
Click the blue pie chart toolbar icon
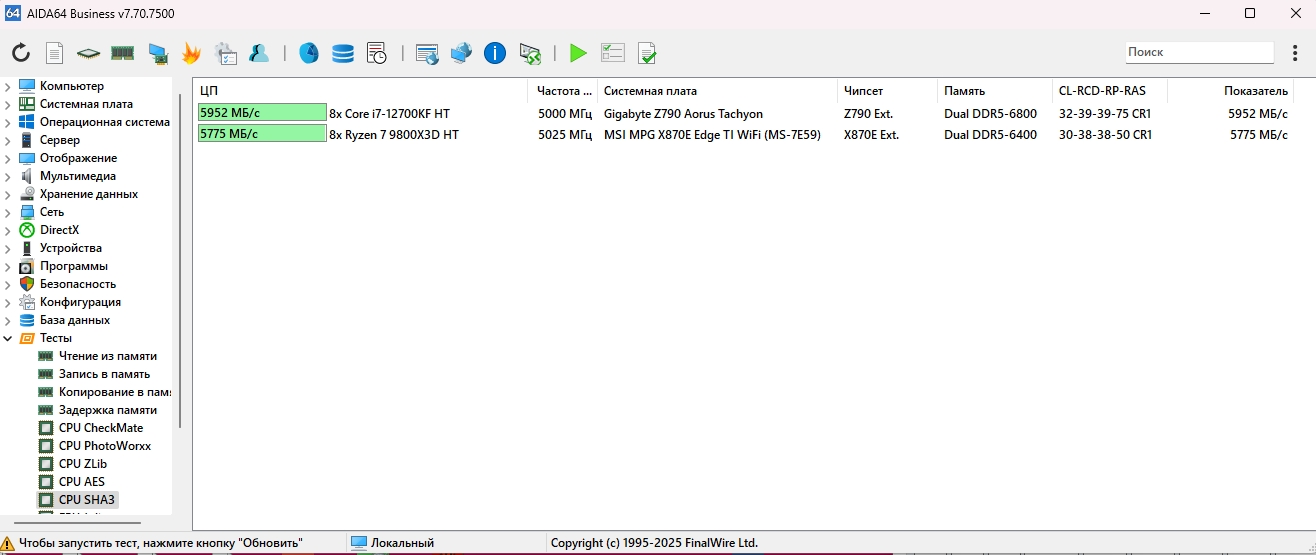coord(309,53)
